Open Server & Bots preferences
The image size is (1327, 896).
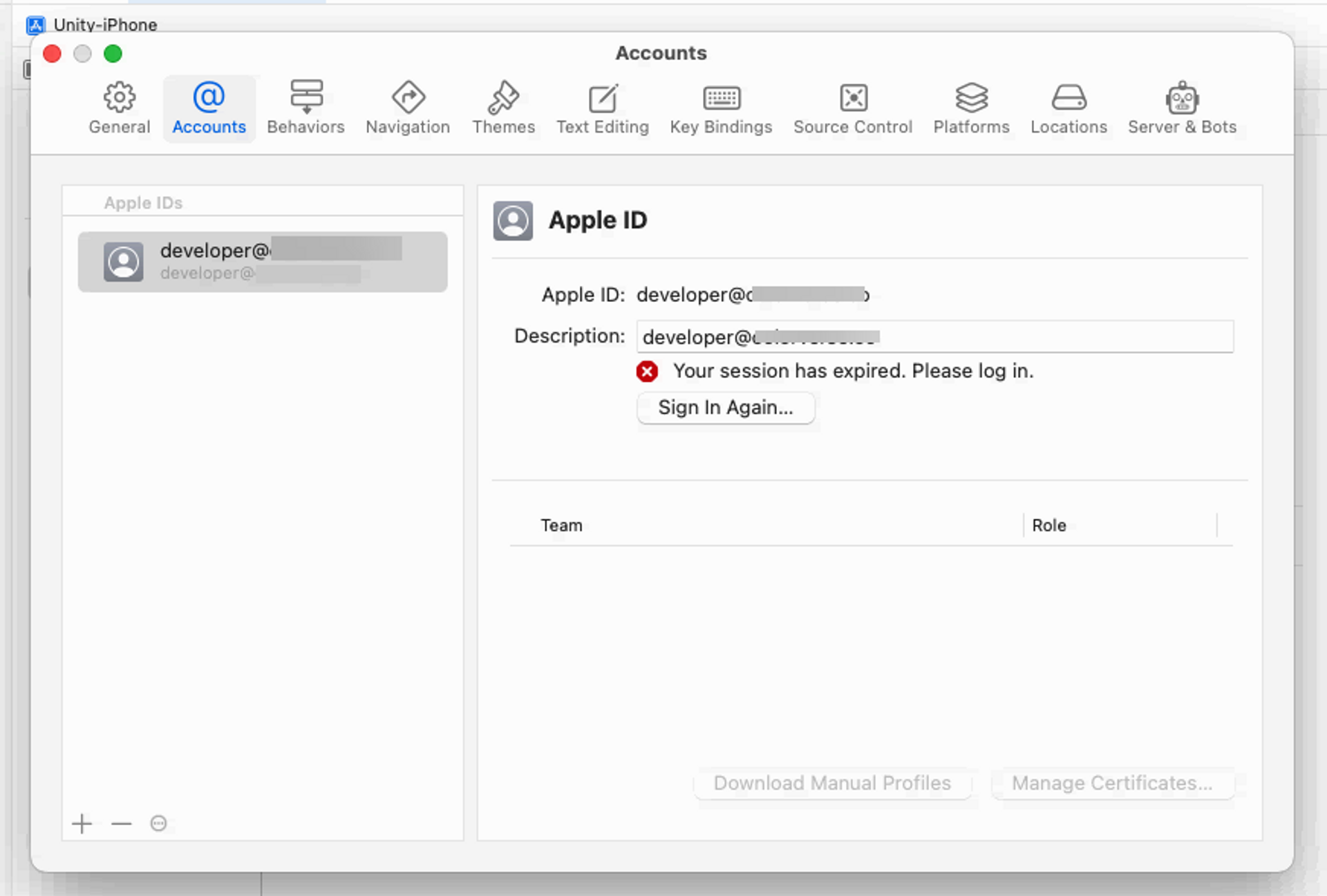1182,108
